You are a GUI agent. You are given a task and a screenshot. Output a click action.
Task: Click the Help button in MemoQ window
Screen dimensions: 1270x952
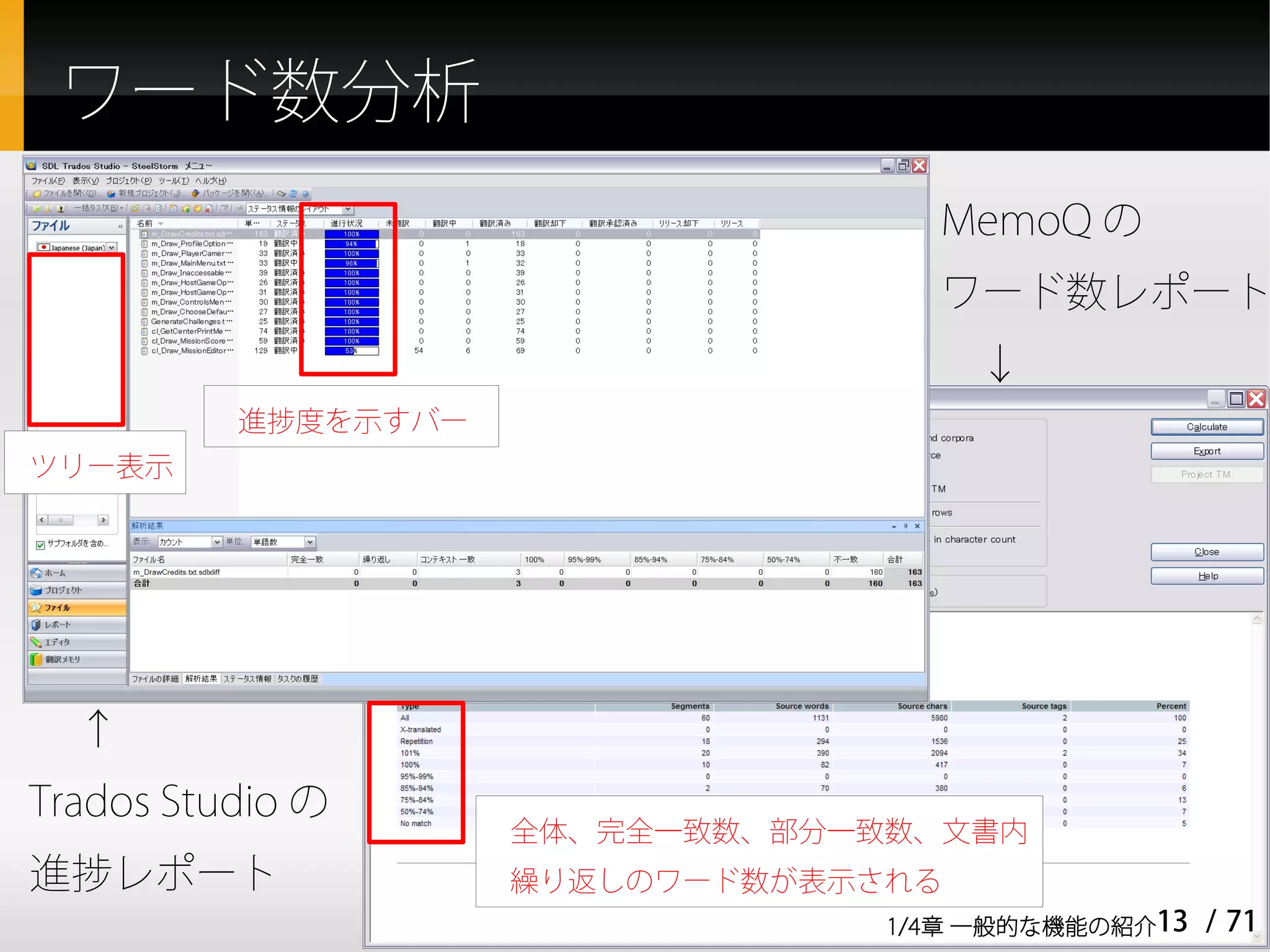(x=1207, y=576)
